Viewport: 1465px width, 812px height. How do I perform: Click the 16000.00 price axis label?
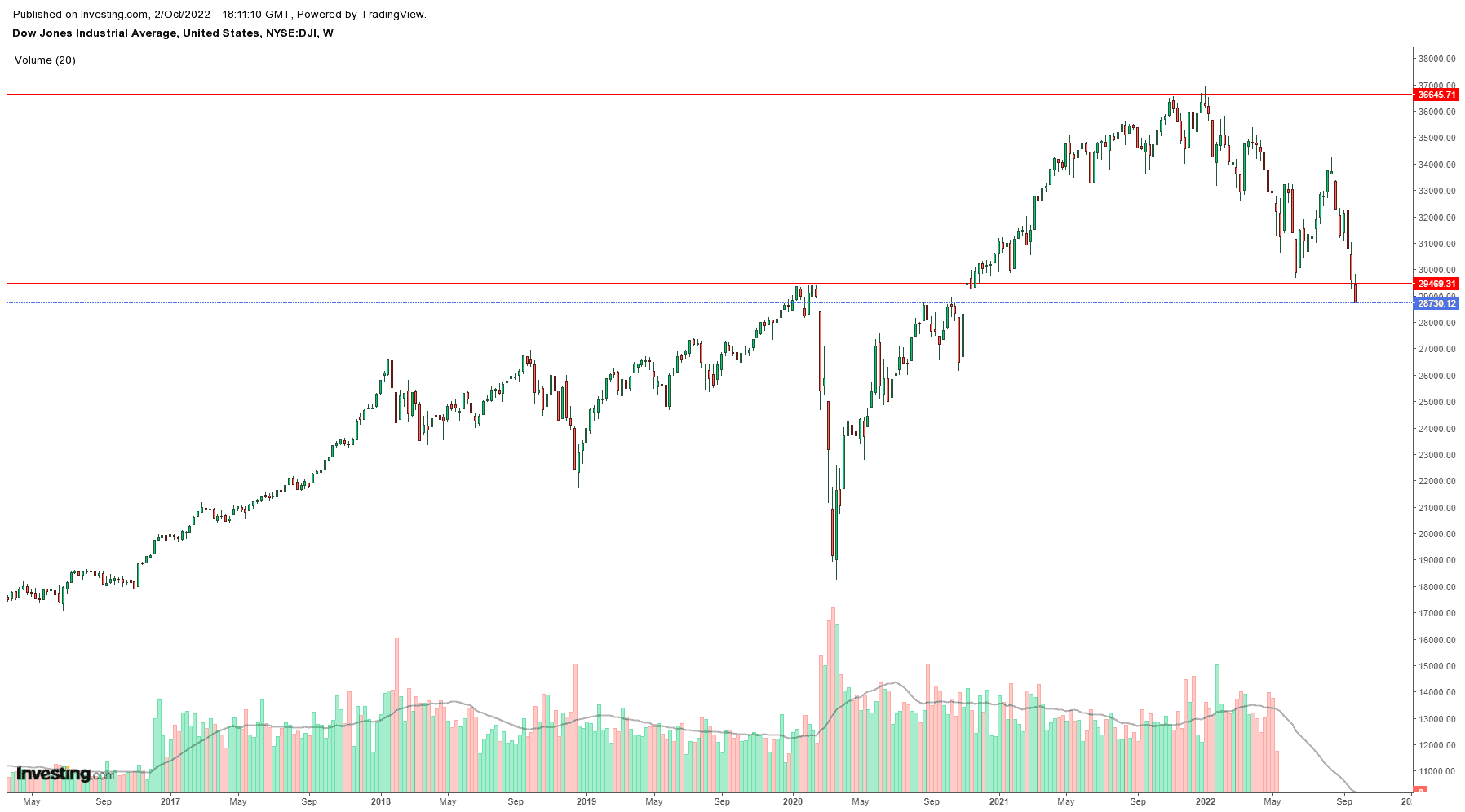[1436, 640]
